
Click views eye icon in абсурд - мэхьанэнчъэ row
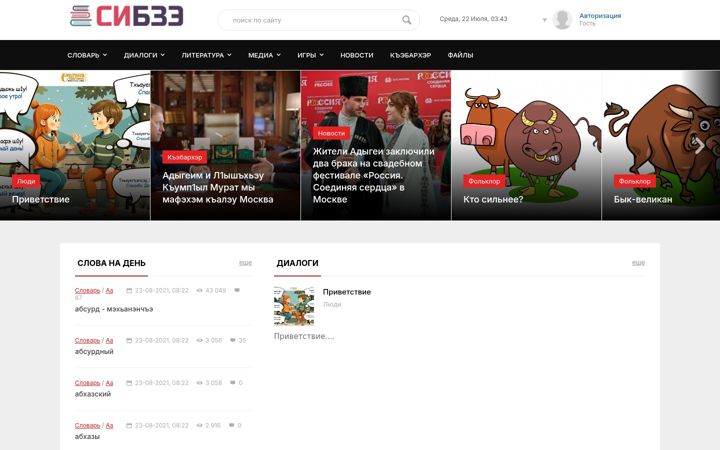pyautogui.click(x=199, y=291)
